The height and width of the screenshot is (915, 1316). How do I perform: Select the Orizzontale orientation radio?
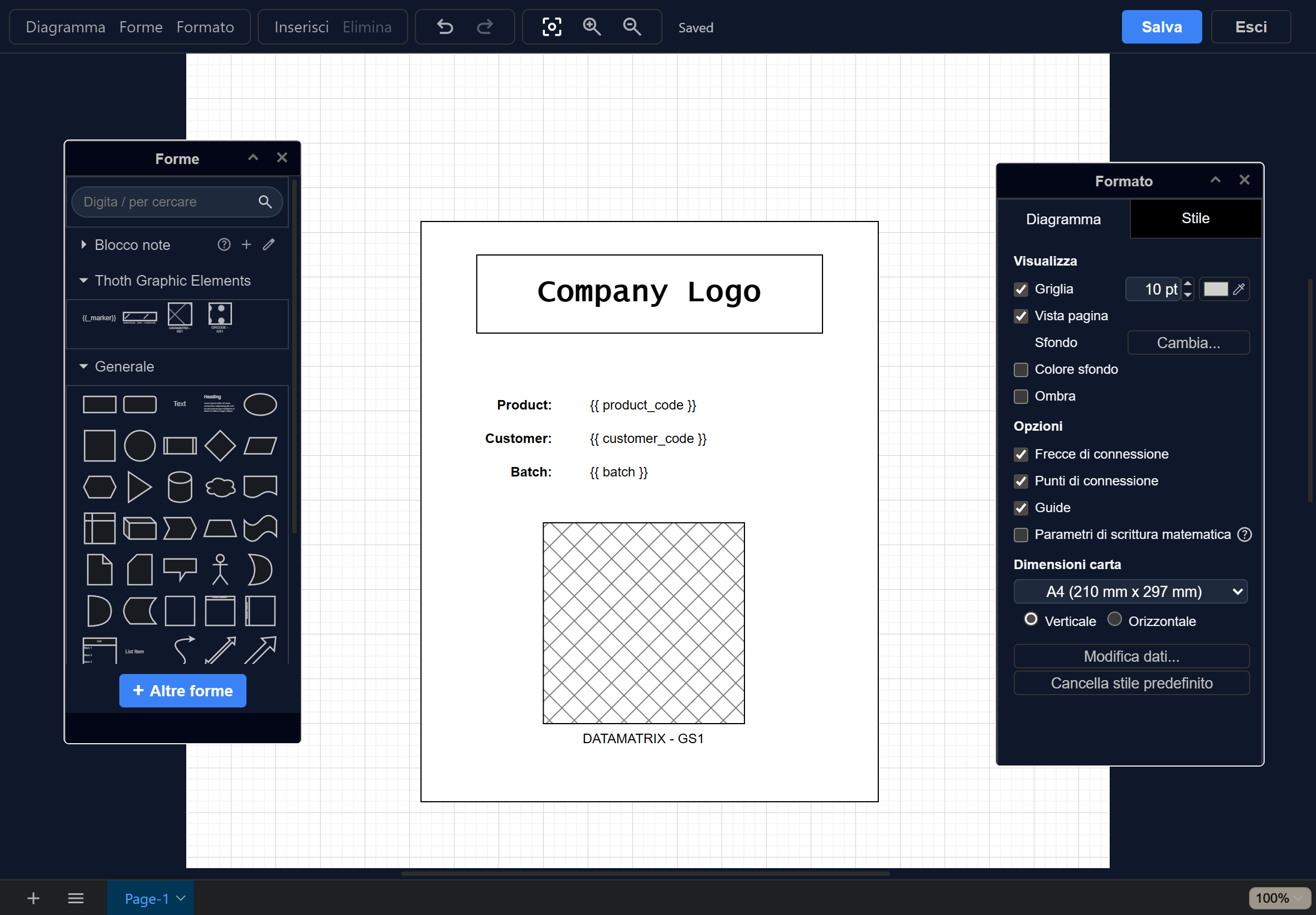click(x=1114, y=619)
